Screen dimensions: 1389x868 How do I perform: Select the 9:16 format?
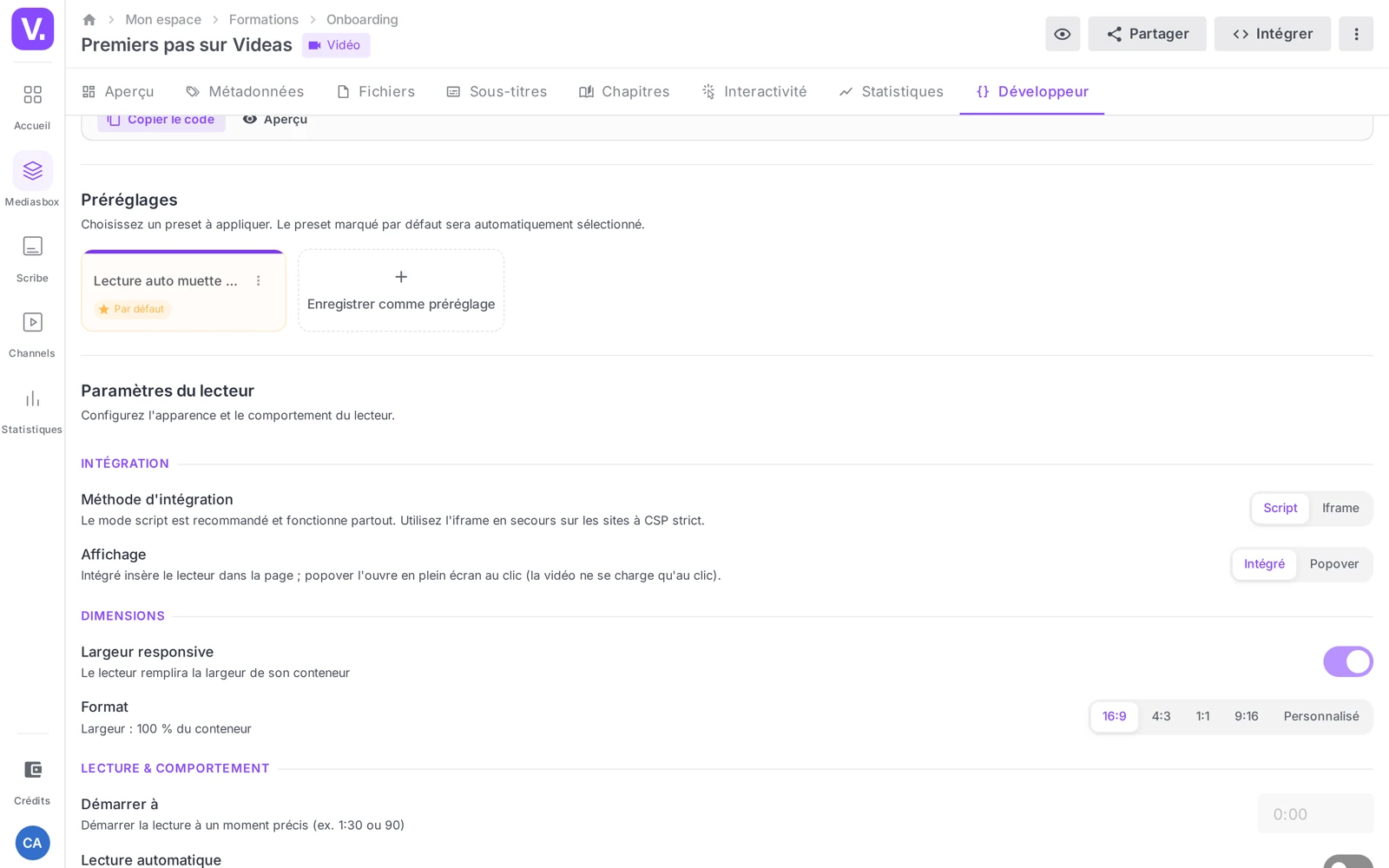tap(1247, 717)
